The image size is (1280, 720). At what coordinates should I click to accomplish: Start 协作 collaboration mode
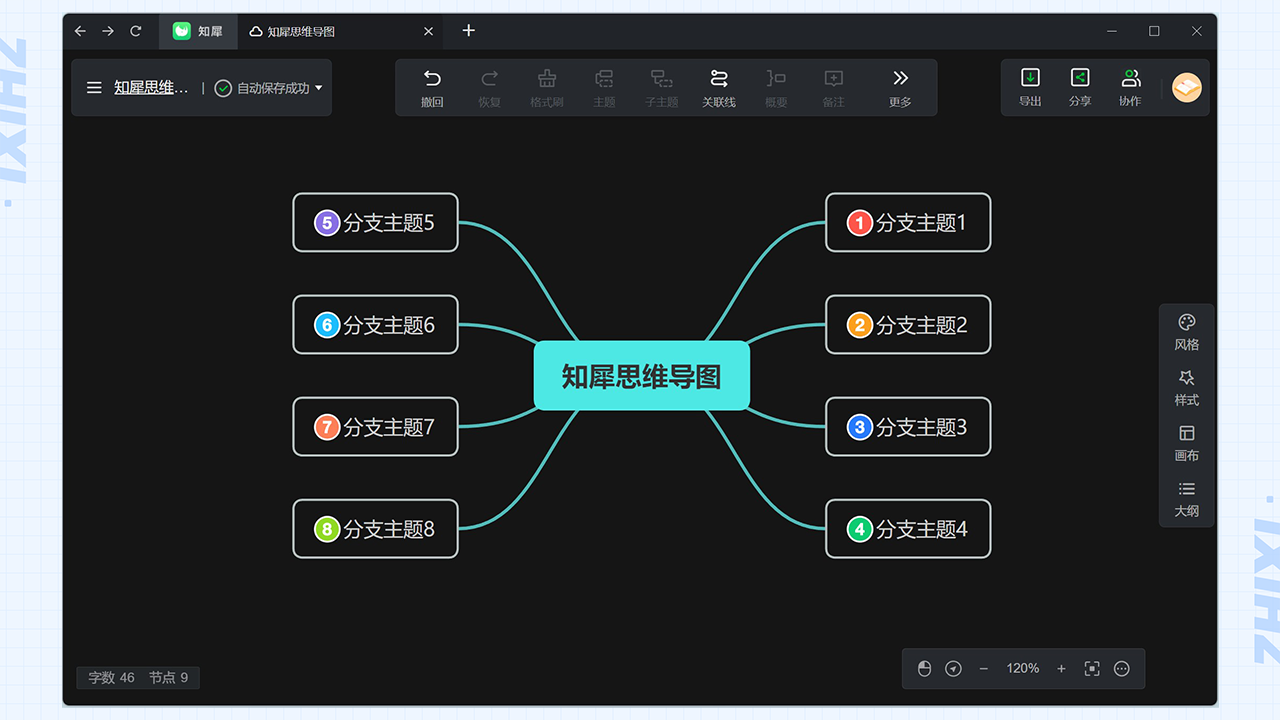tap(1130, 87)
